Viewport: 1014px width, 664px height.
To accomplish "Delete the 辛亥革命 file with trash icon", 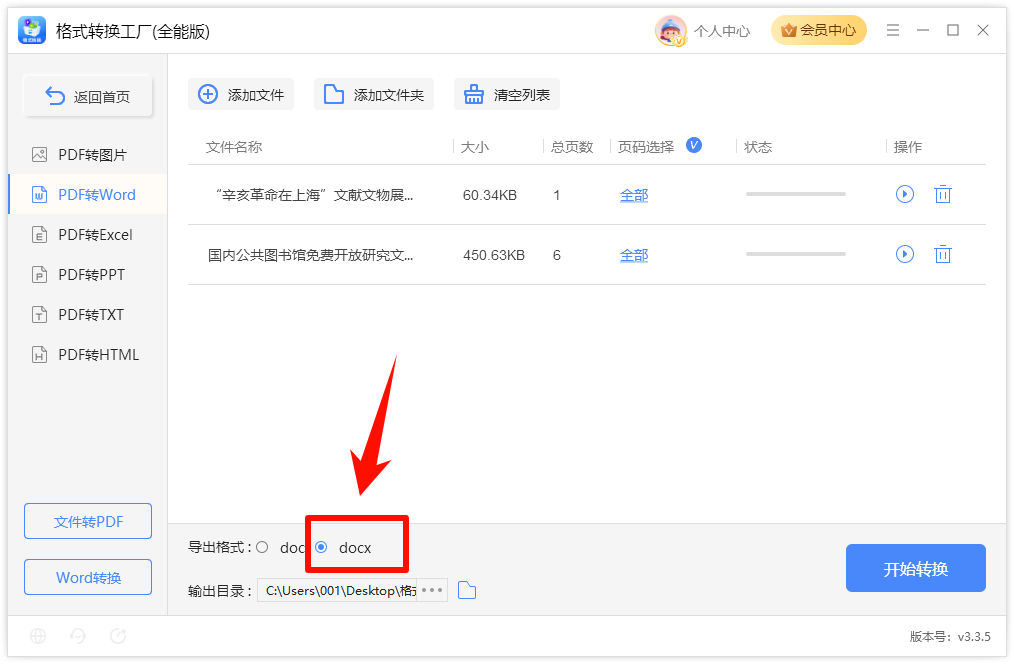I will tap(943, 194).
